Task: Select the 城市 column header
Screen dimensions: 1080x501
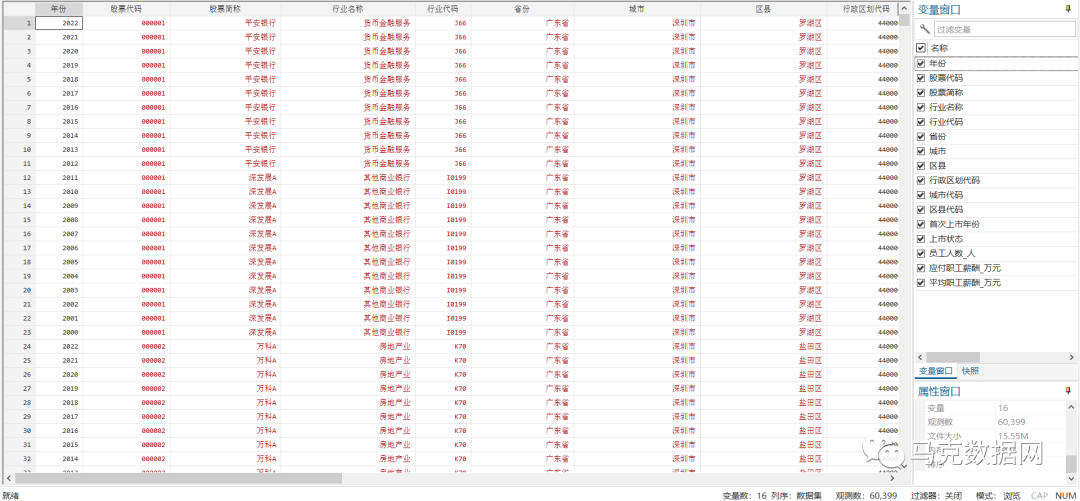Action: 636,9
